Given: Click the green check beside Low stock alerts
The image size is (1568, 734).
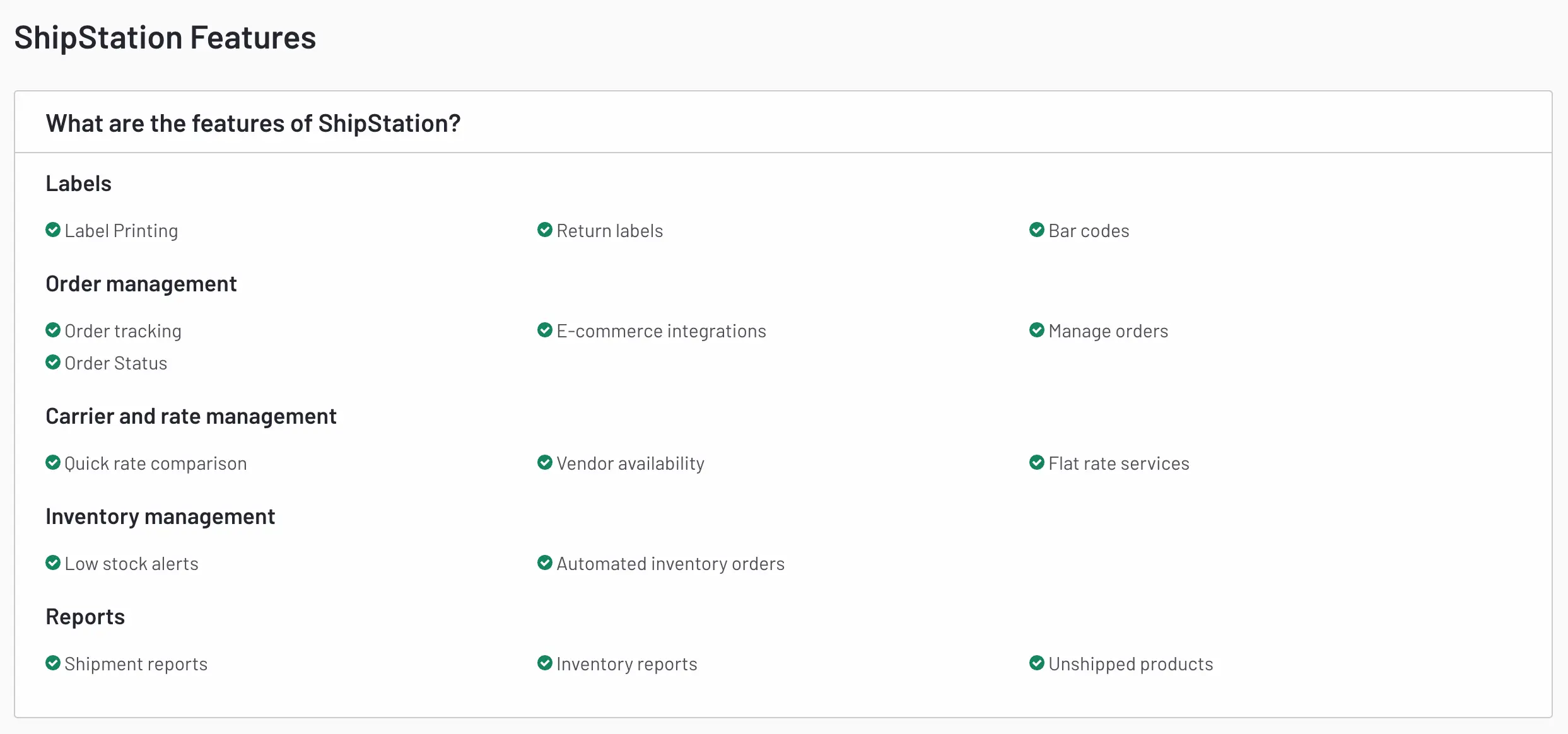Looking at the screenshot, I should (x=53, y=562).
